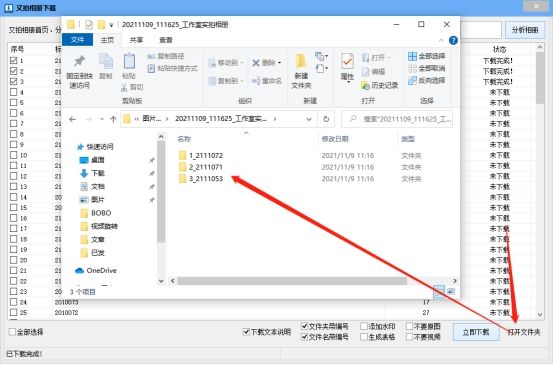
Task: Refresh the Explorer folder view
Action: pos(326,119)
